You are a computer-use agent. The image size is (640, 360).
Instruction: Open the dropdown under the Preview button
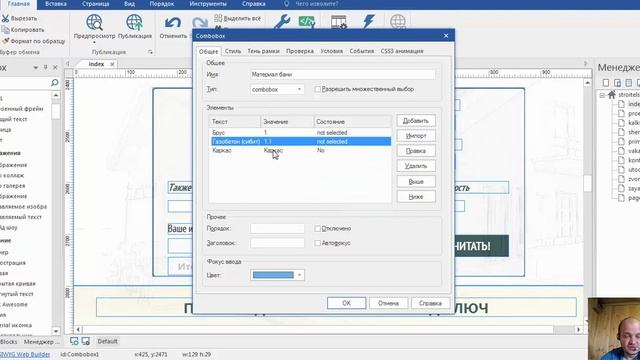pyautogui.click(x=94, y=42)
